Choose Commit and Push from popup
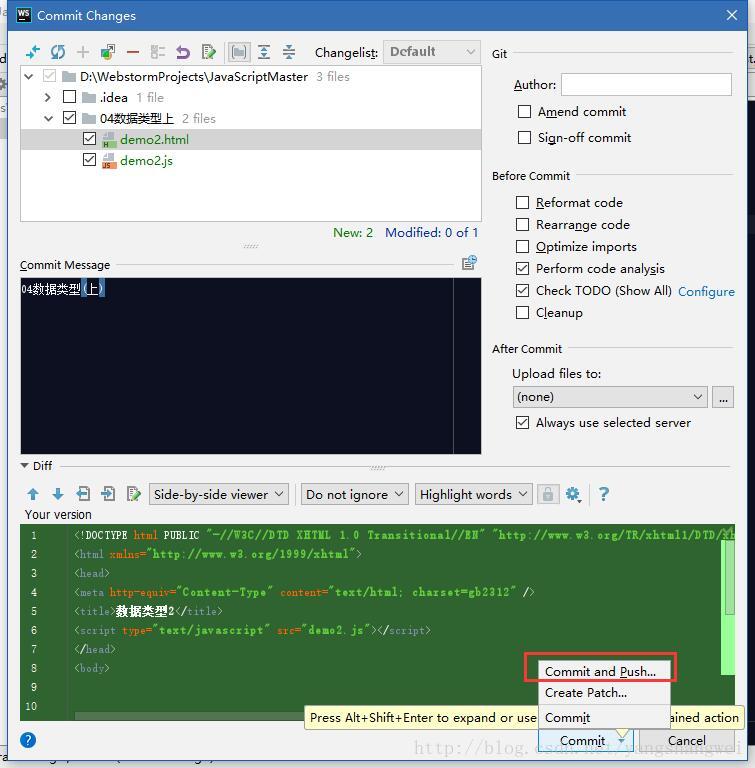Viewport: 755px width, 768px height. 600,671
